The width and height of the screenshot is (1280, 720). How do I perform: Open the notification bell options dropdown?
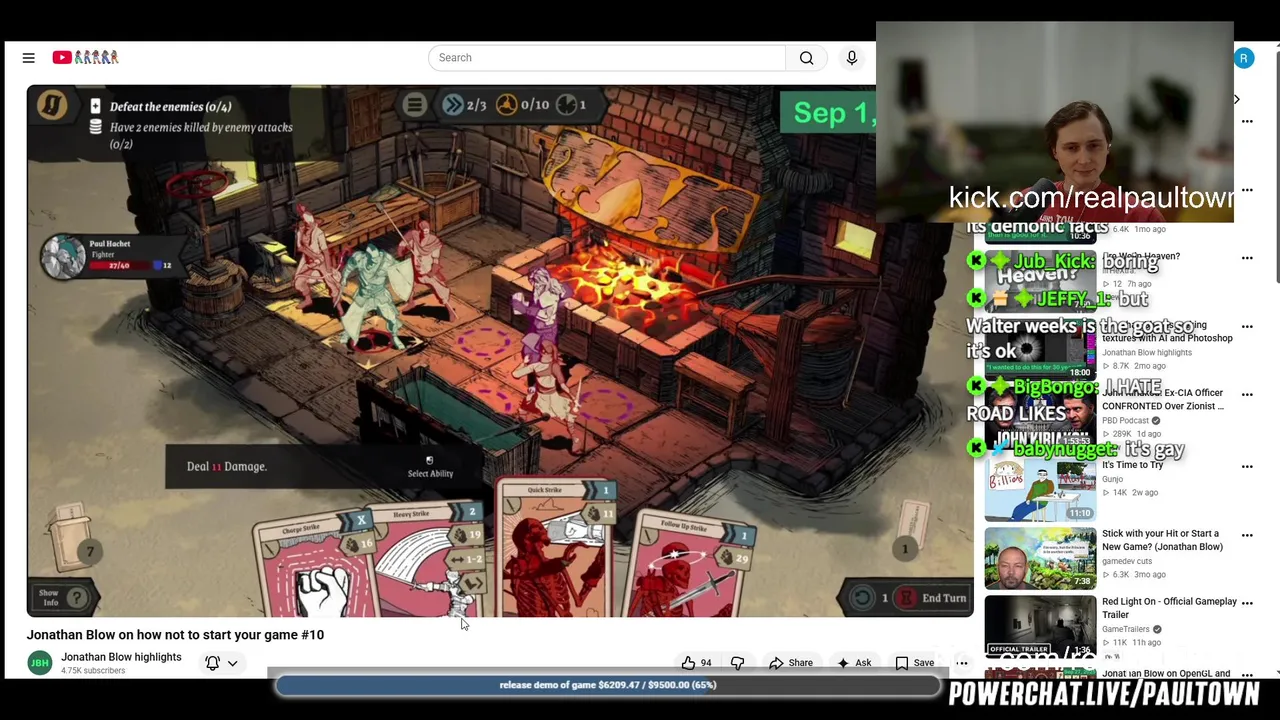click(x=221, y=663)
